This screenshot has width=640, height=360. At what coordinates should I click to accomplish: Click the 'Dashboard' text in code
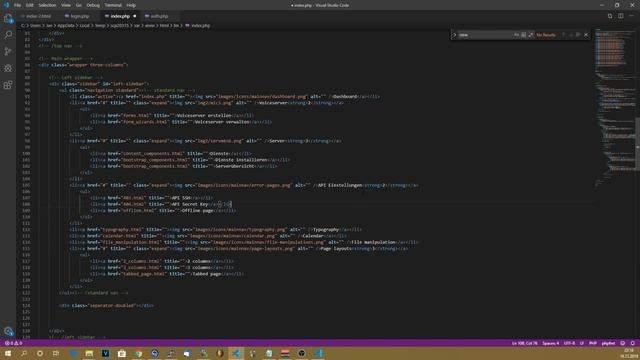(345, 97)
